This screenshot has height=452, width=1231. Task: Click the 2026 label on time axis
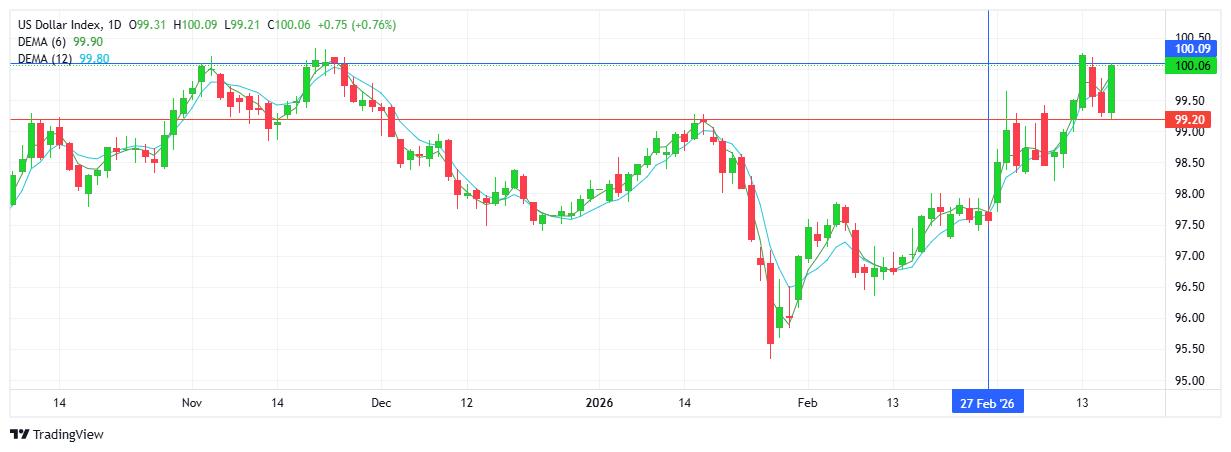pyautogui.click(x=599, y=402)
